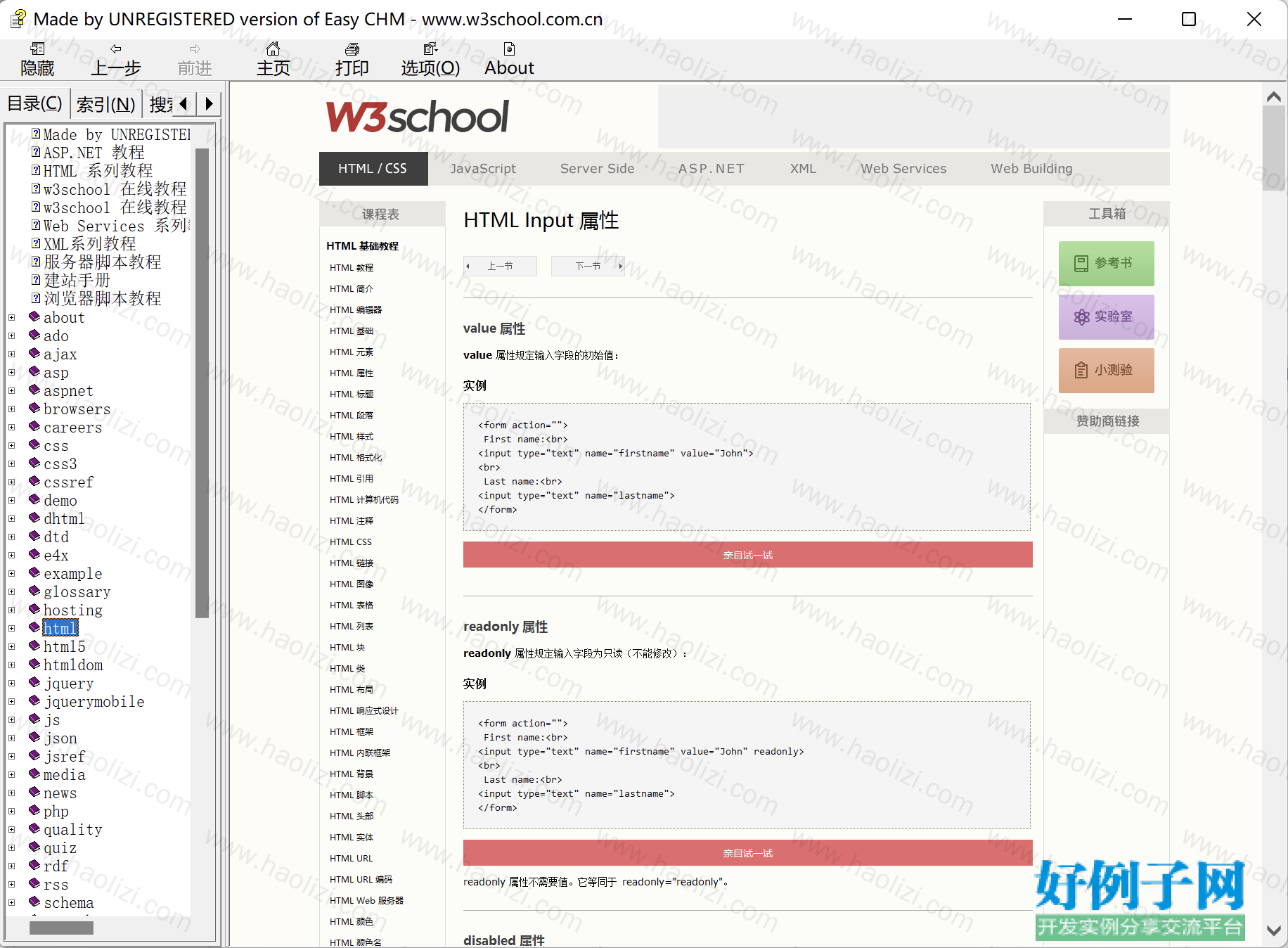Open the About toolbar icon
This screenshot has width=1288, height=948.
tap(509, 49)
